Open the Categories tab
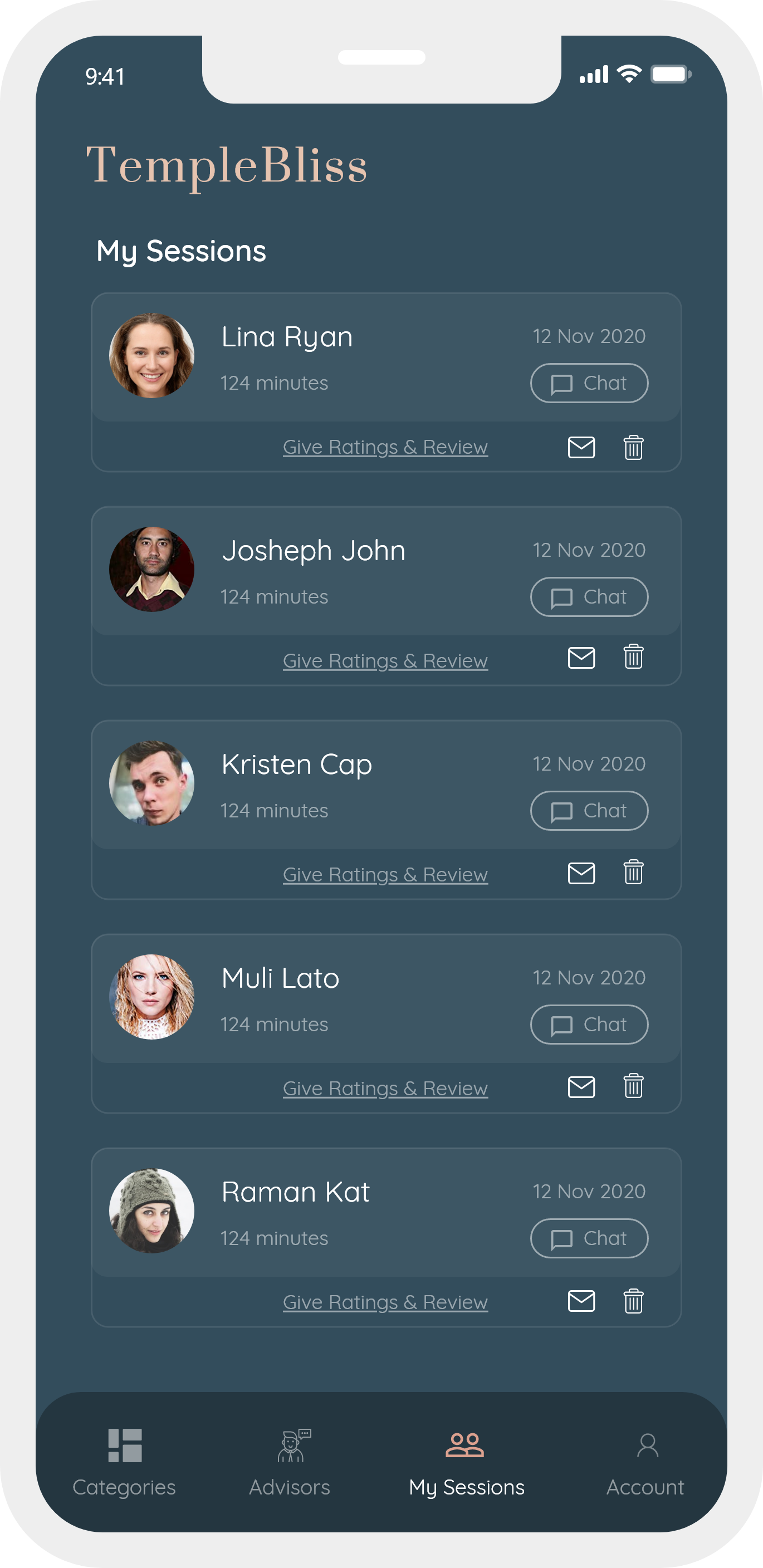The height and width of the screenshot is (1568, 763). [x=124, y=1462]
